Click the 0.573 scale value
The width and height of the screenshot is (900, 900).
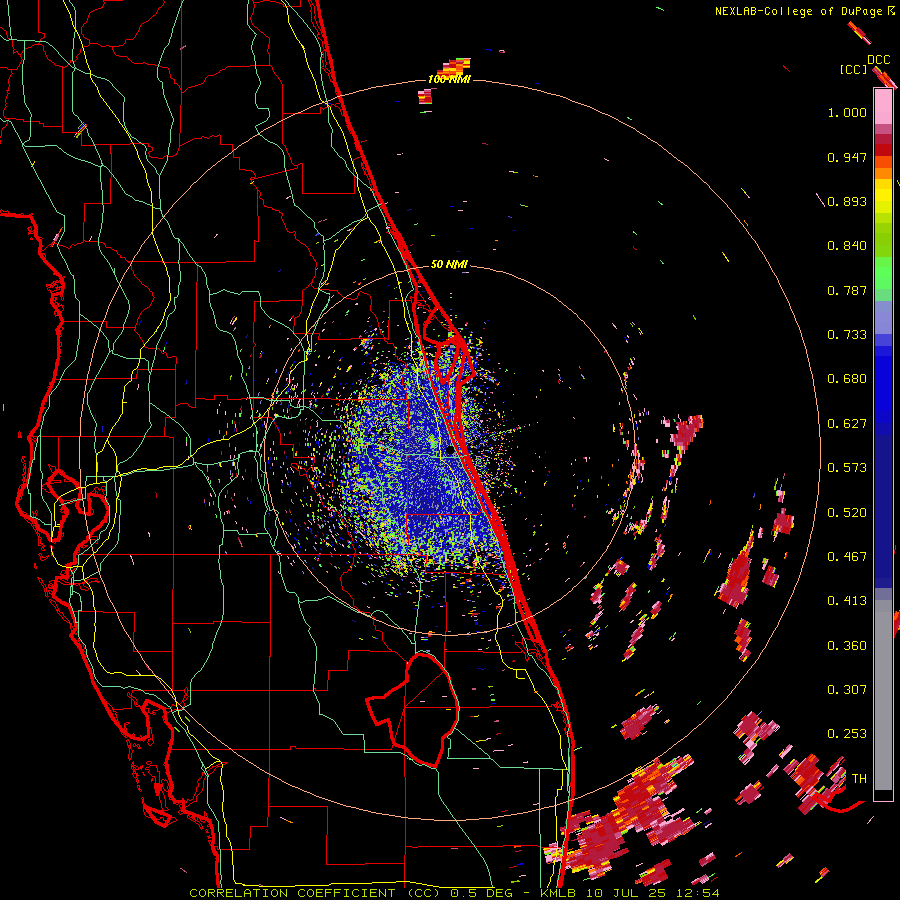click(x=847, y=468)
